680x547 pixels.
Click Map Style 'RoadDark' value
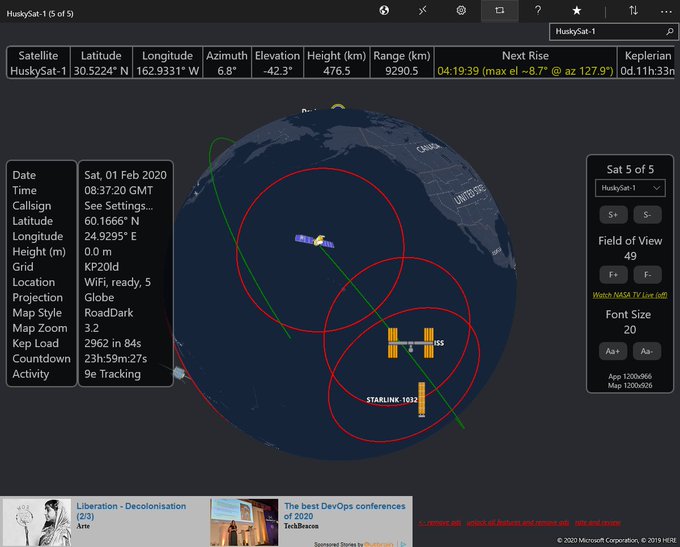click(108, 313)
